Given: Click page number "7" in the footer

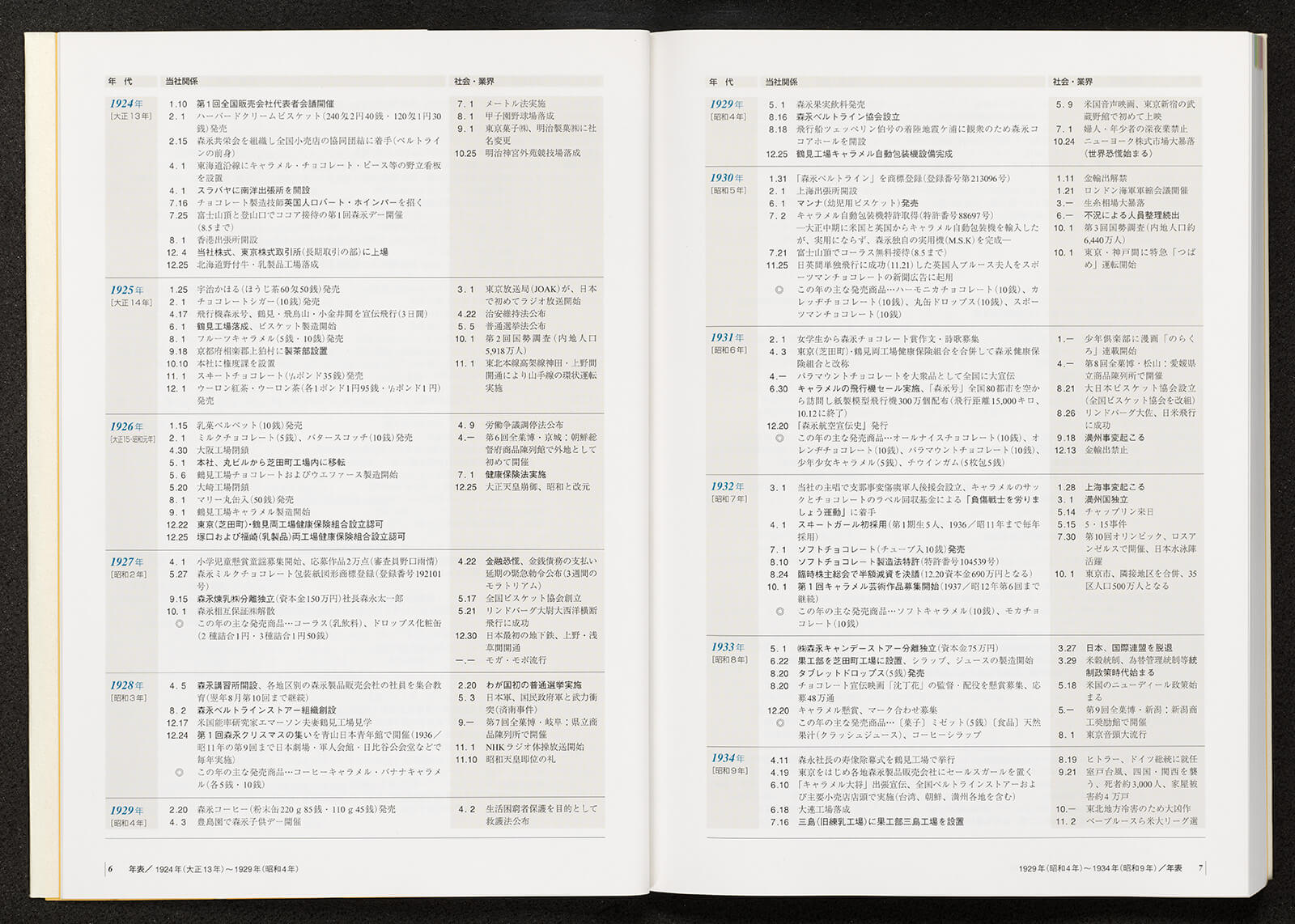Looking at the screenshot, I should point(1200,868).
